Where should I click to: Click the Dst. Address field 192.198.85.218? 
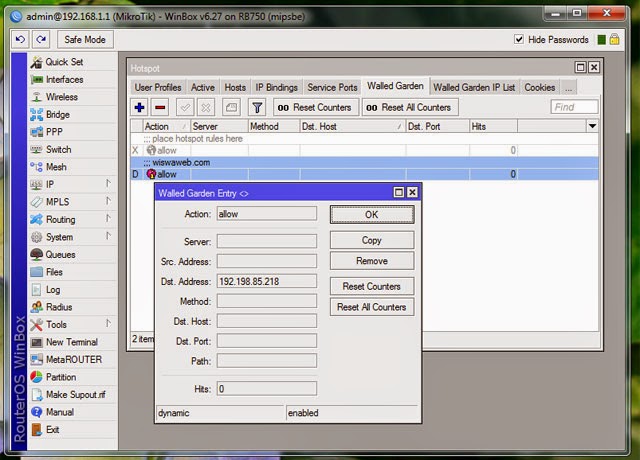click(267, 282)
